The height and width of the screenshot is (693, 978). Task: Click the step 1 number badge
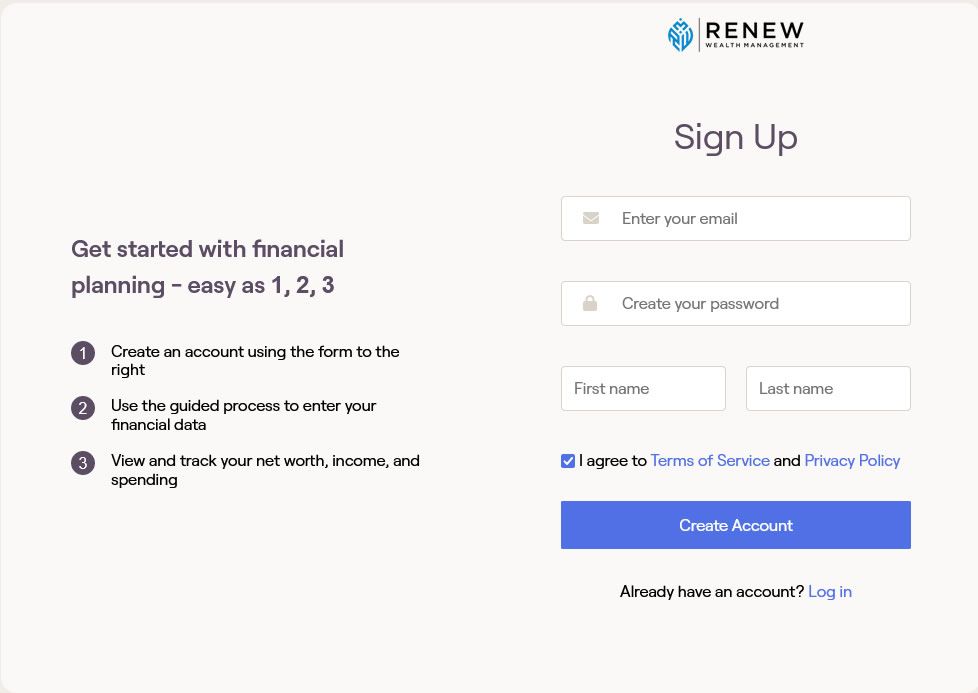point(83,353)
